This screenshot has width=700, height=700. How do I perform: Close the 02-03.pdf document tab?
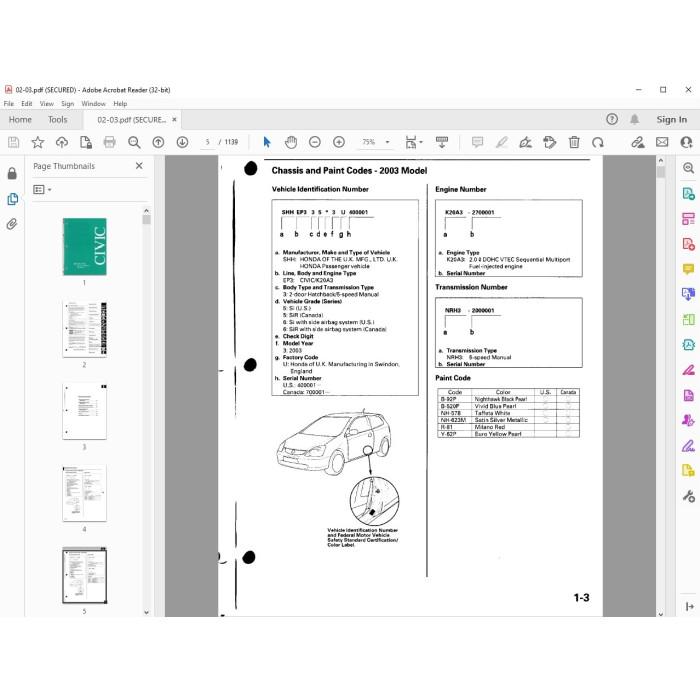[x=175, y=119]
